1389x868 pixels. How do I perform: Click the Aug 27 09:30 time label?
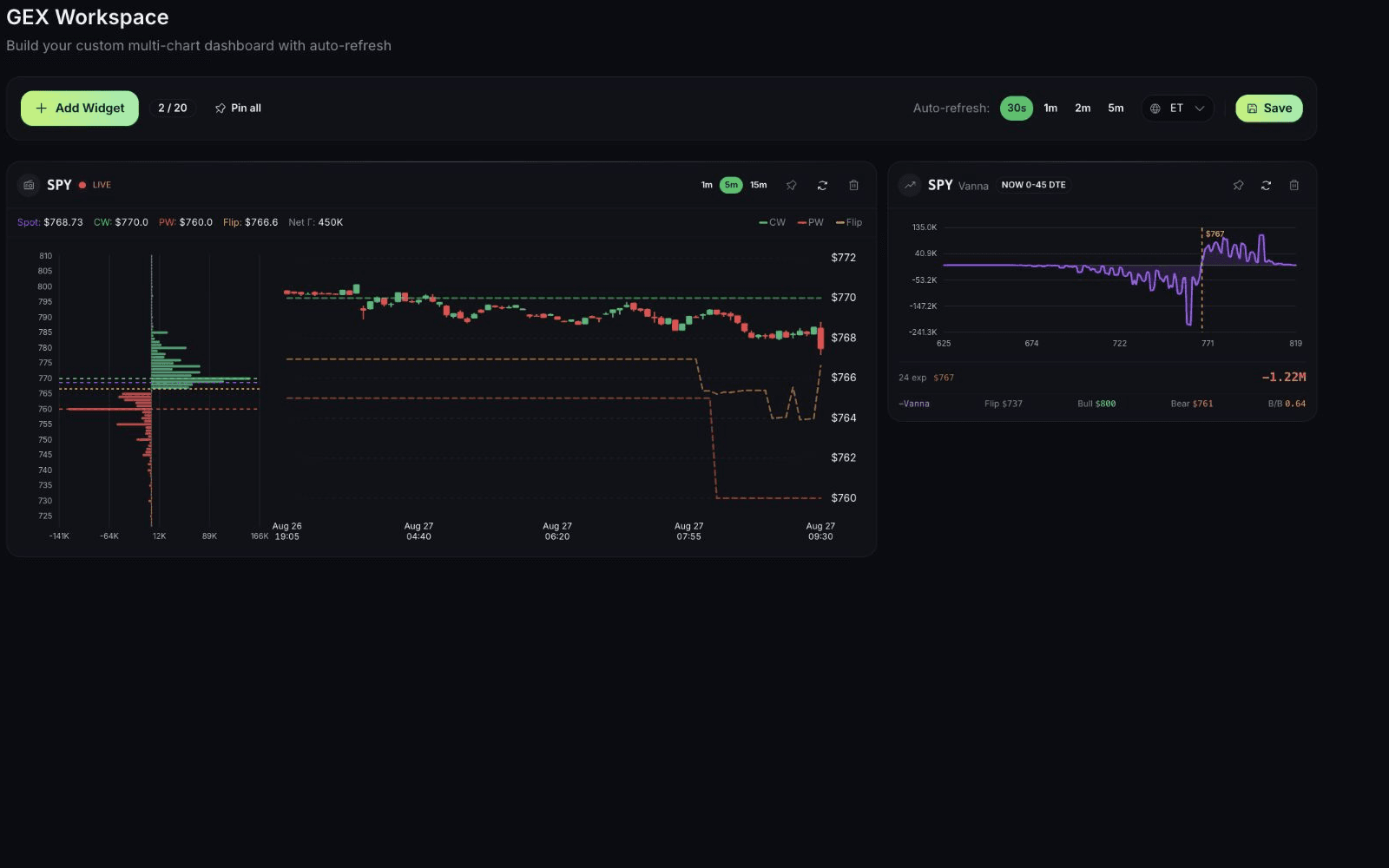pos(820,531)
